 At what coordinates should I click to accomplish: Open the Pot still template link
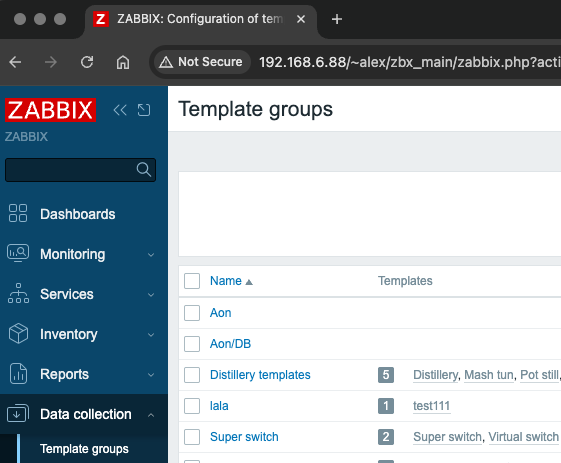click(539, 375)
